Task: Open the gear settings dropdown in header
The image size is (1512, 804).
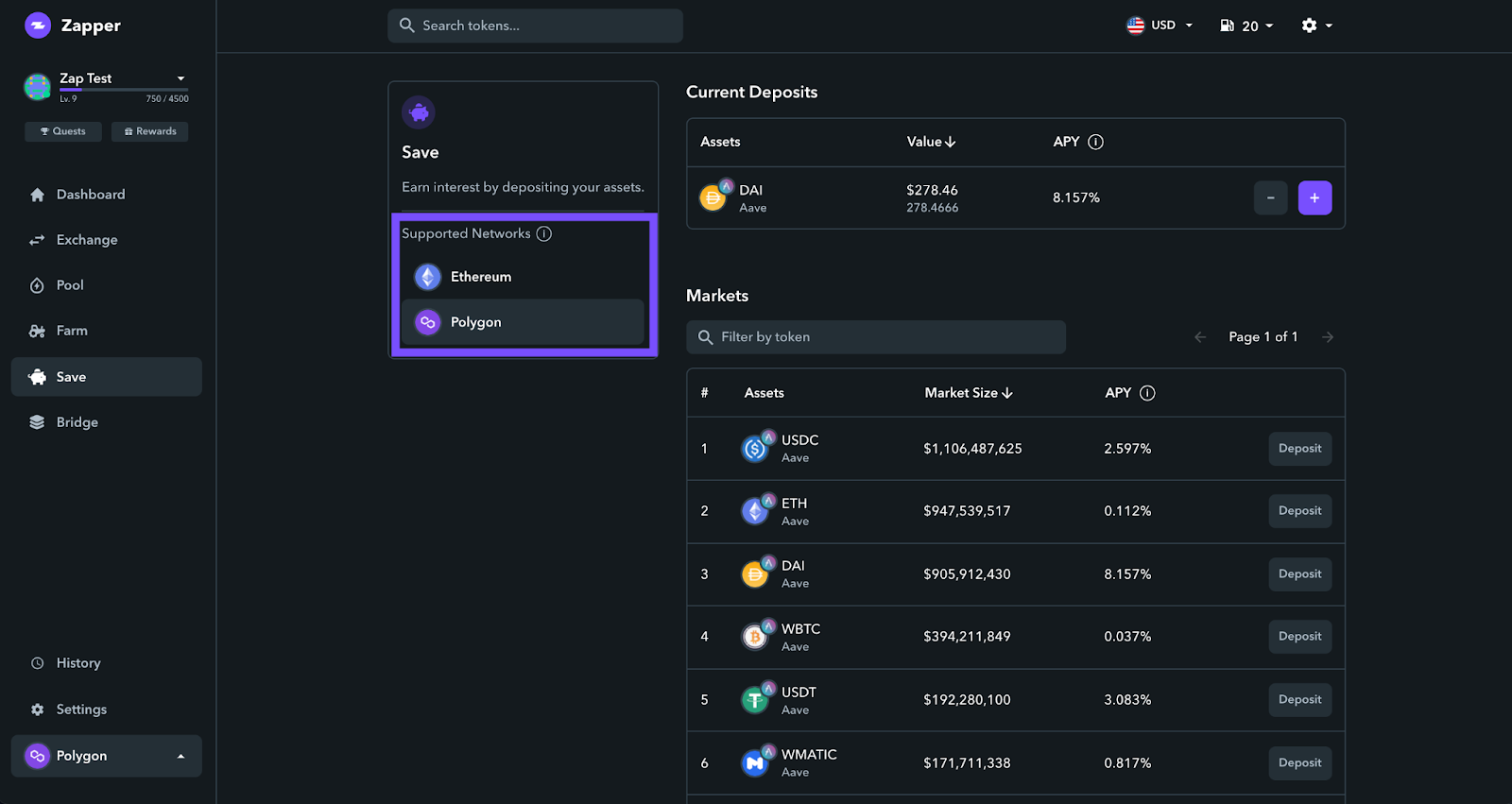Action: click(1316, 26)
